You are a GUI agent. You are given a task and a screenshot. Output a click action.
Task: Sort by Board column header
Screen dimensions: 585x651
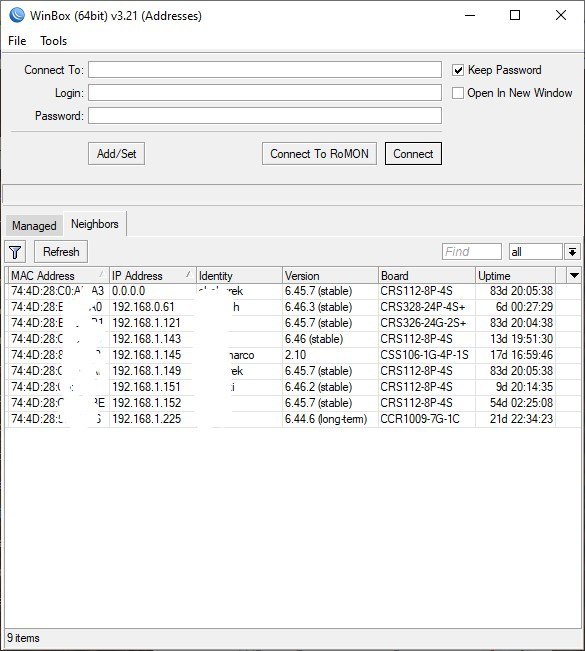pos(427,276)
